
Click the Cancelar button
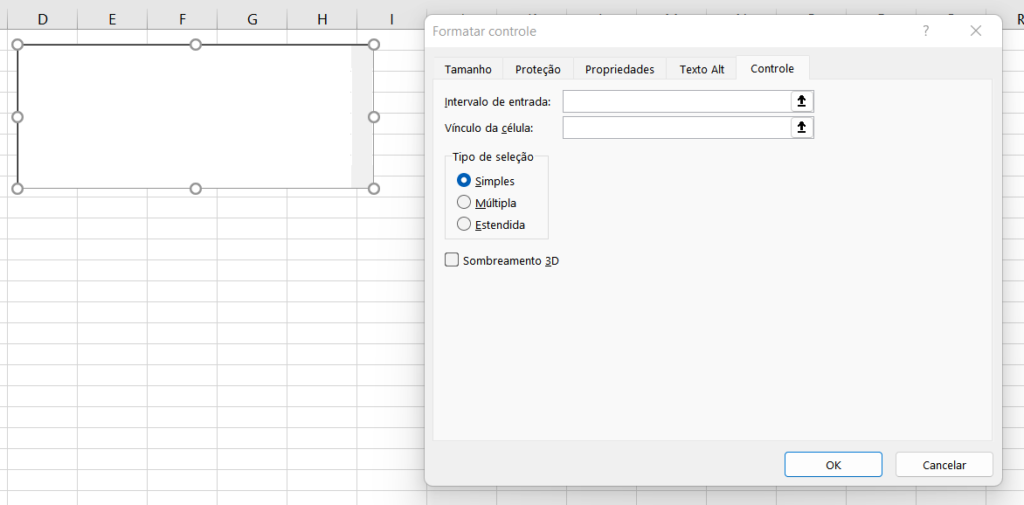(x=944, y=465)
